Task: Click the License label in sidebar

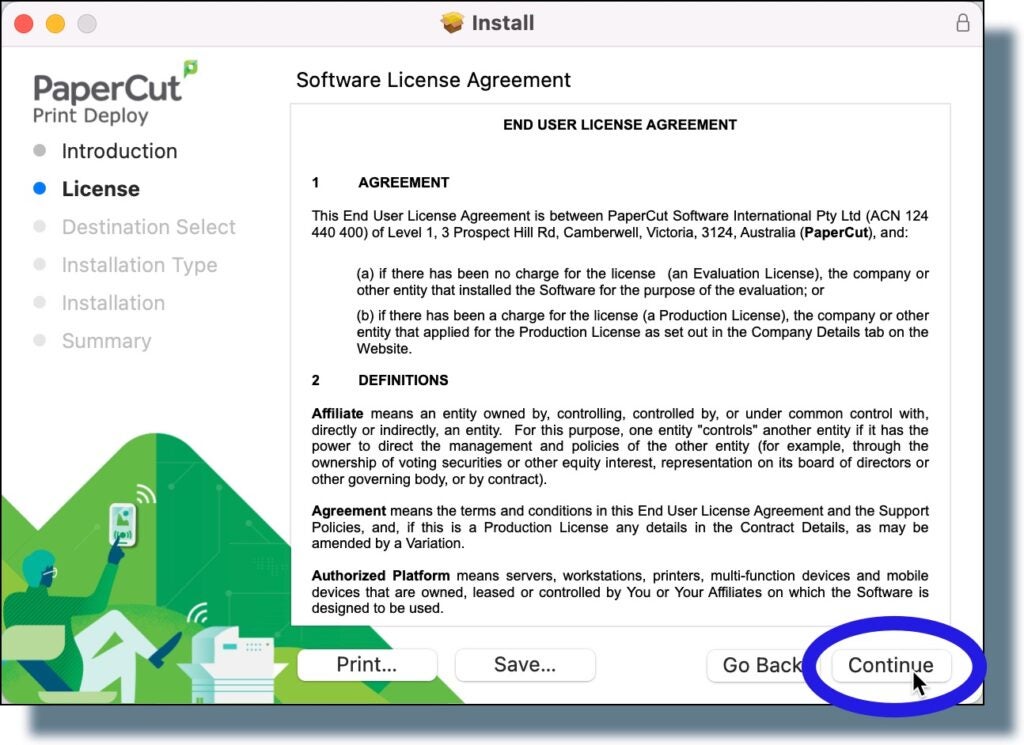Action: pyautogui.click(x=103, y=189)
